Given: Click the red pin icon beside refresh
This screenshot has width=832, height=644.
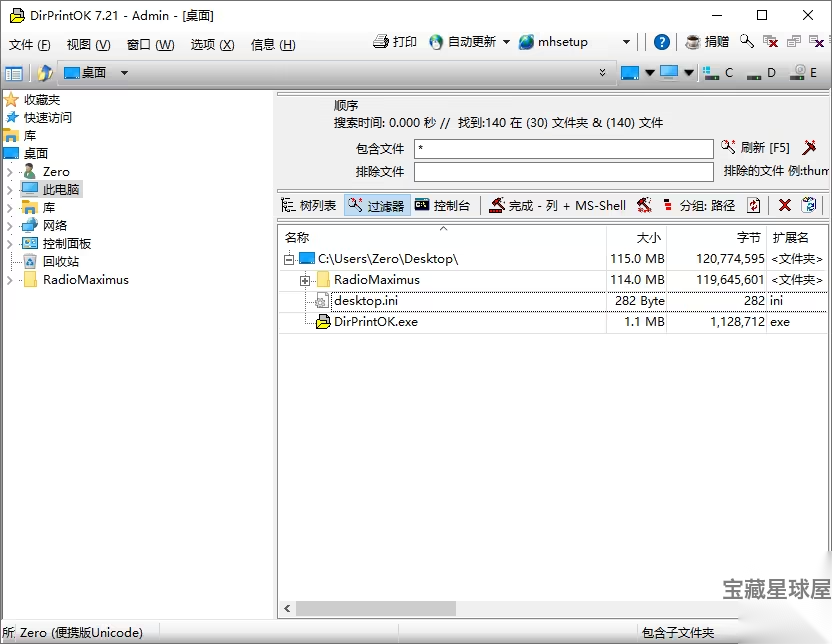Looking at the screenshot, I should [x=810, y=147].
